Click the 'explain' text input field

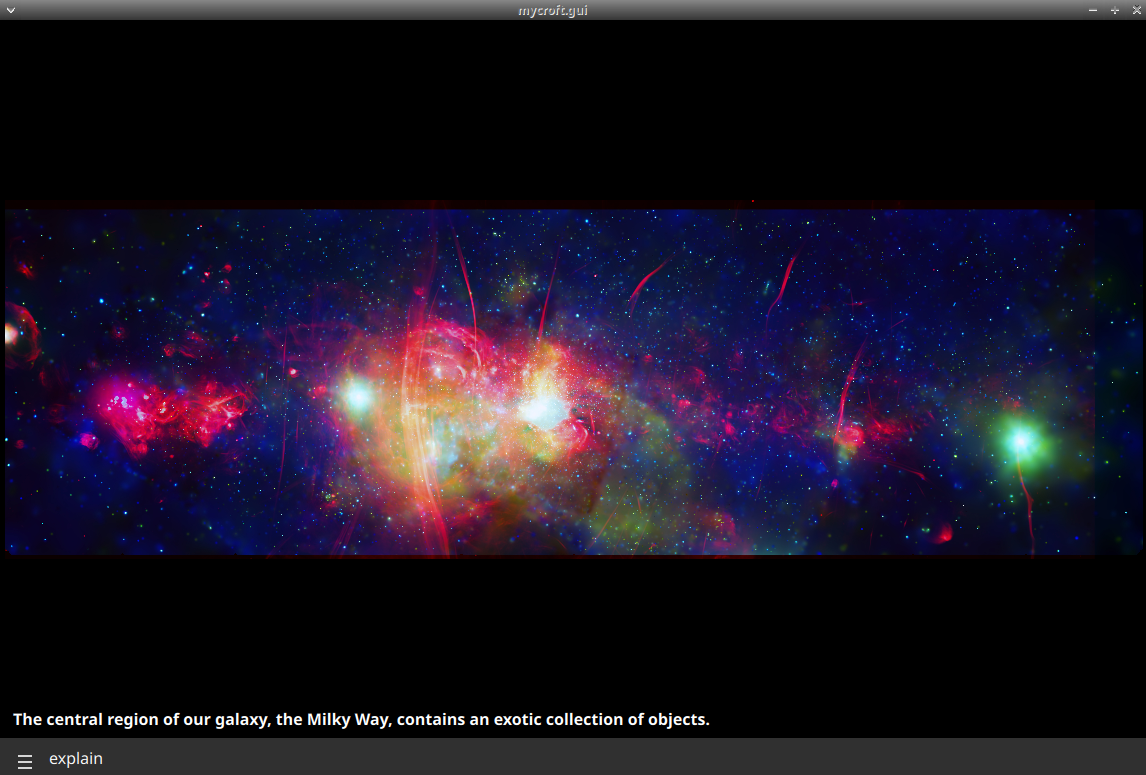pyautogui.click(x=592, y=759)
